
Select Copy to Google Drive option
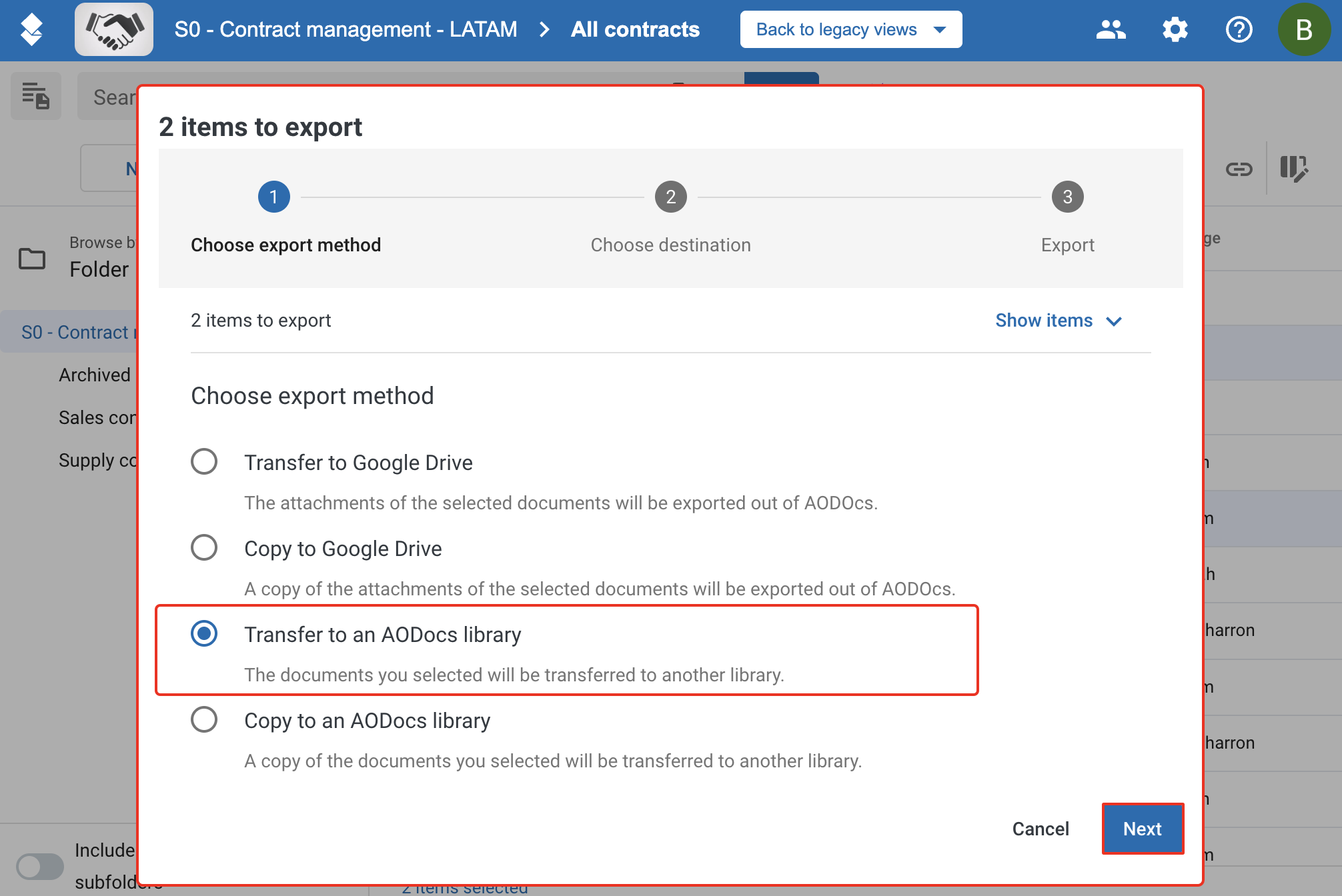(204, 547)
